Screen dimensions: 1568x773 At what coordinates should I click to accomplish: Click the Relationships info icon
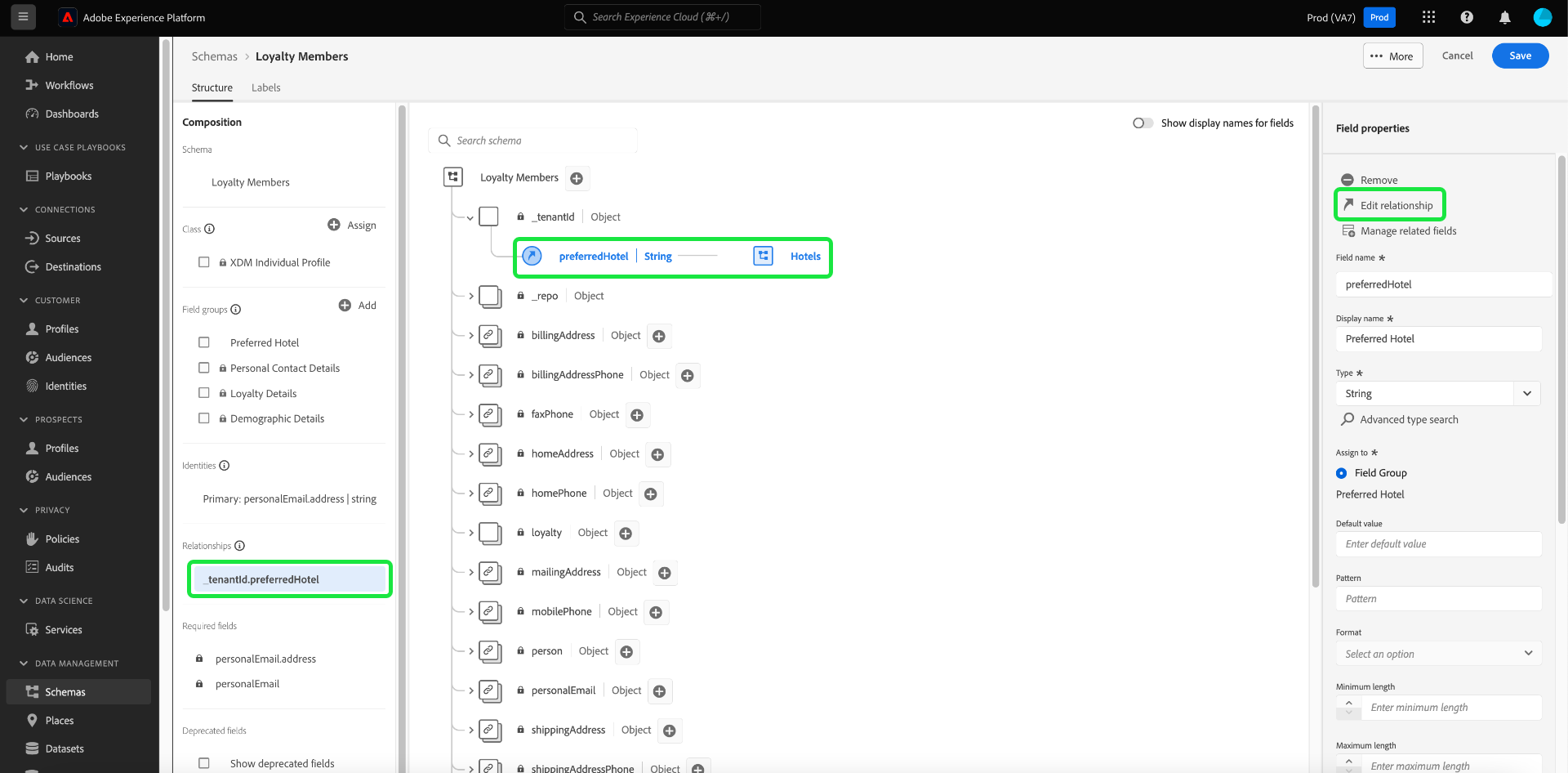pyautogui.click(x=240, y=546)
